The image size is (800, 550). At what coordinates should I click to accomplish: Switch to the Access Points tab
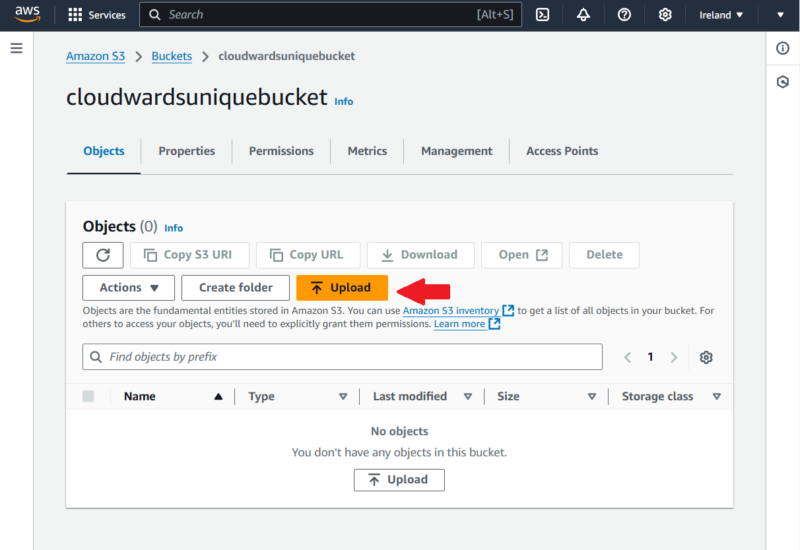[x=562, y=151]
